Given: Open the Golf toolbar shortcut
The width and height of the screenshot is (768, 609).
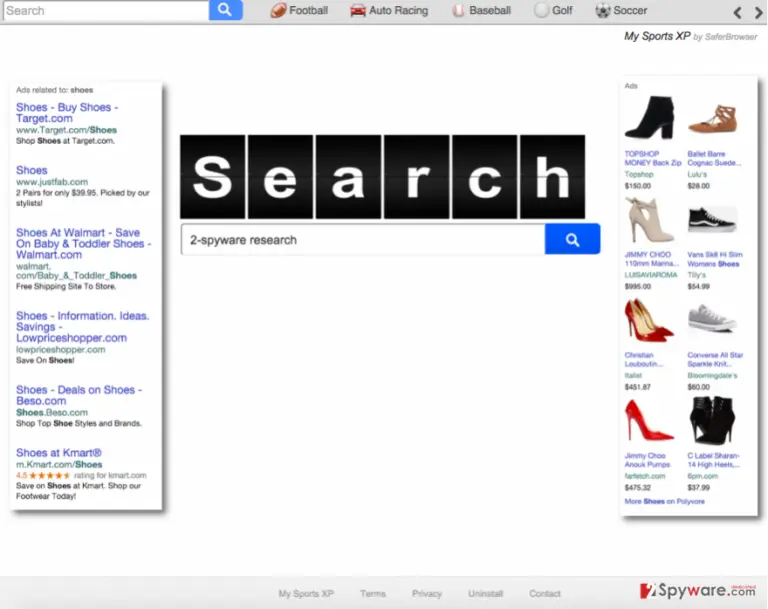Looking at the screenshot, I should tap(553, 10).
